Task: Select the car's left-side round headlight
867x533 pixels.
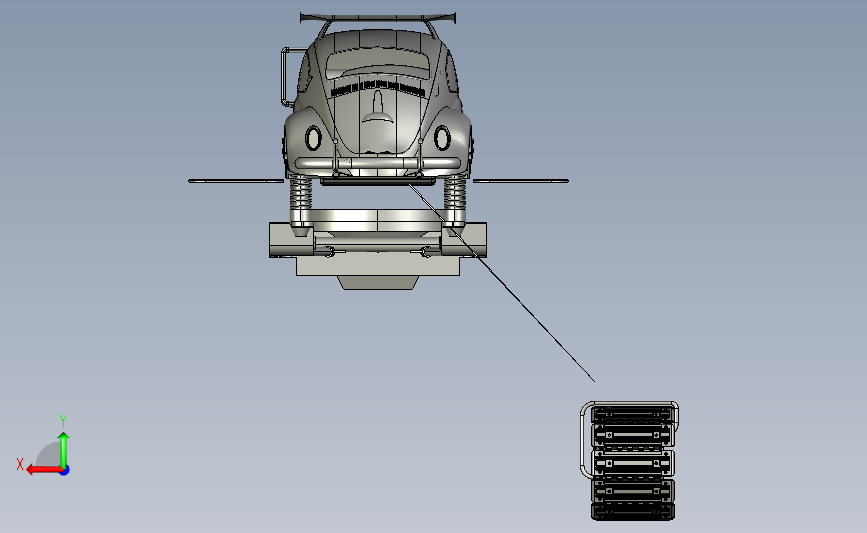Action: [313, 138]
